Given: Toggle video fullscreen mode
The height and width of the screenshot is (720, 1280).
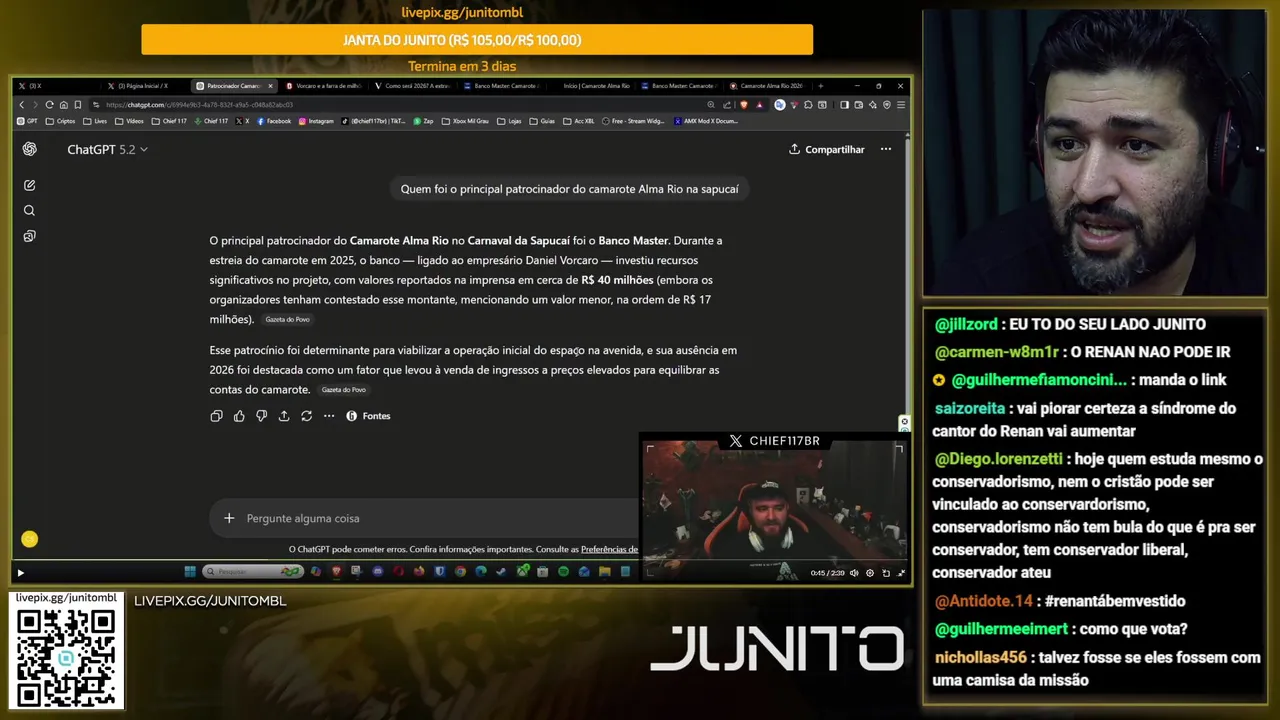Looking at the screenshot, I should click(901, 573).
